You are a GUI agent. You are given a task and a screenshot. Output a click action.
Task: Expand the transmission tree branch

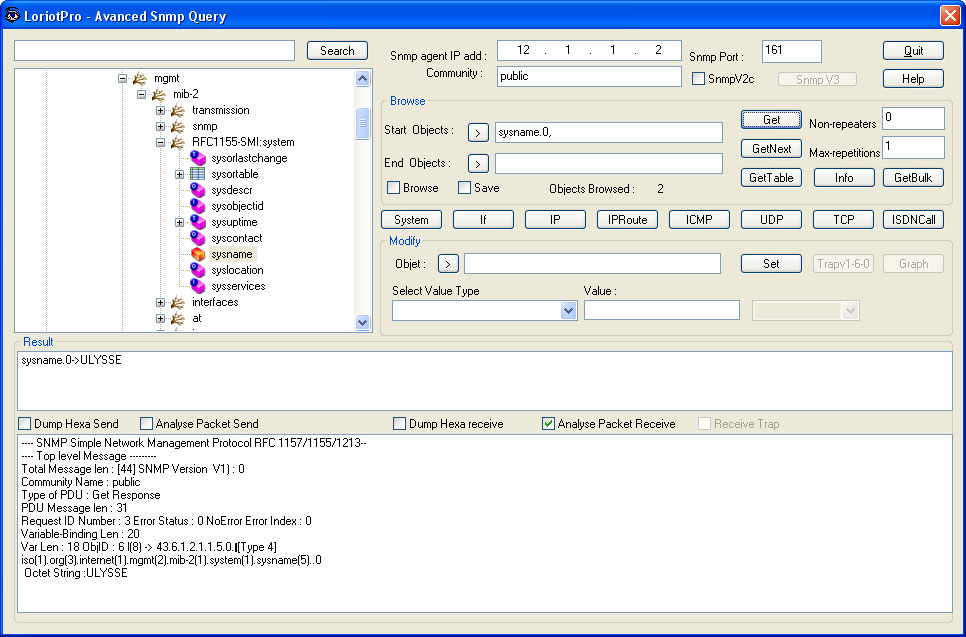[160, 110]
